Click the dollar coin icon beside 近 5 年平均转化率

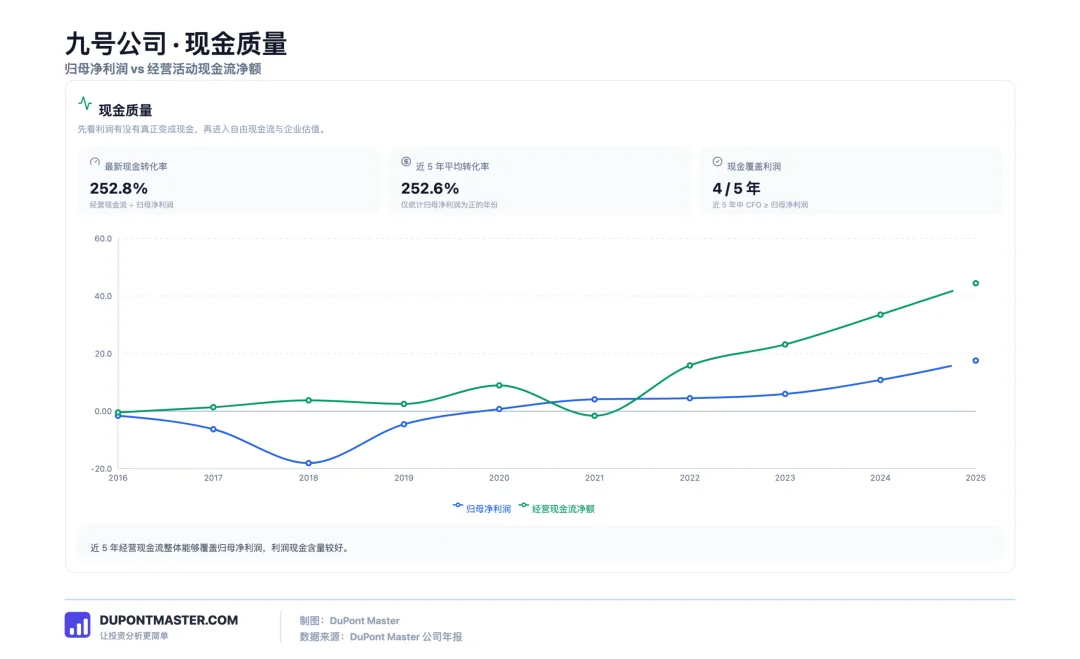pos(406,162)
